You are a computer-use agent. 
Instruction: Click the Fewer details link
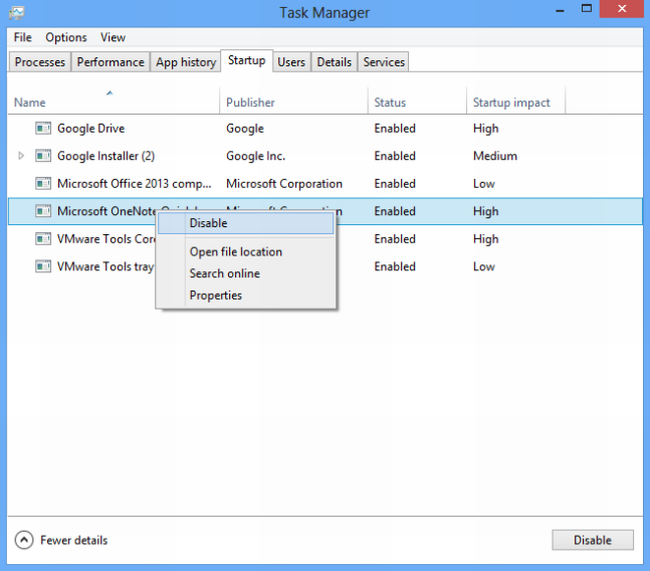coord(74,540)
